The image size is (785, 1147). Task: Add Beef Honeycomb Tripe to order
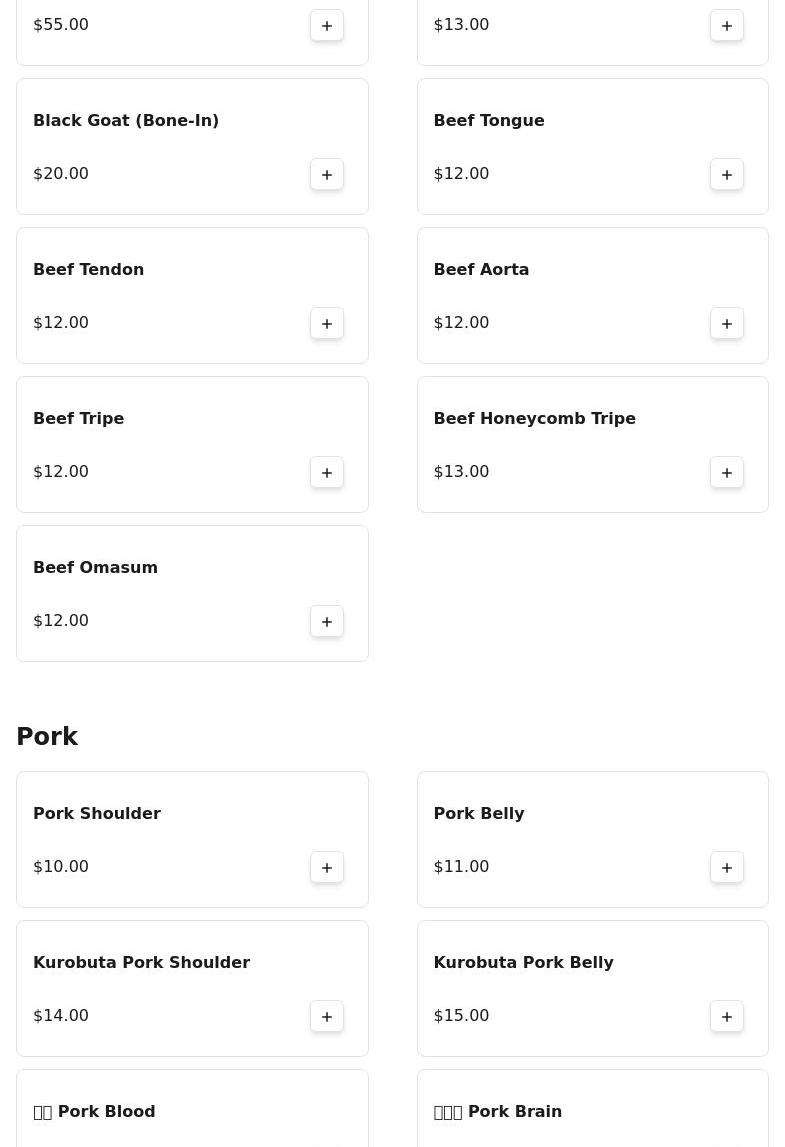[x=727, y=472]
